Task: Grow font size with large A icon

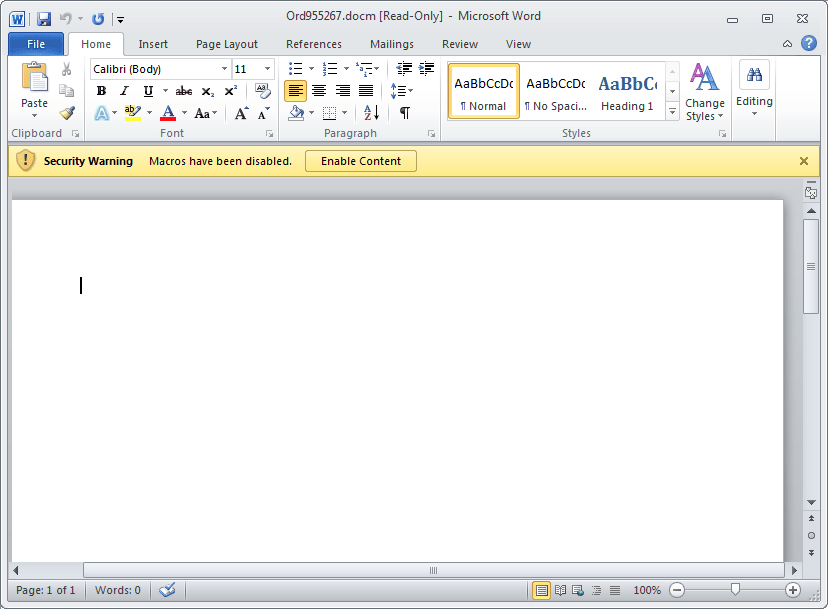Action: [x=241, y=113]
